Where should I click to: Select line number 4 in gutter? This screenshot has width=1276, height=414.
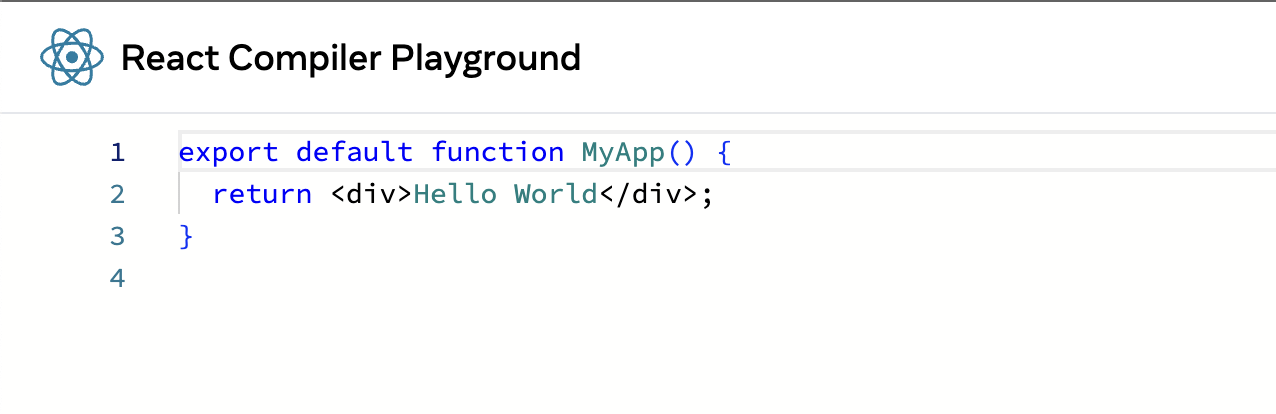click(x=118, y=278)
